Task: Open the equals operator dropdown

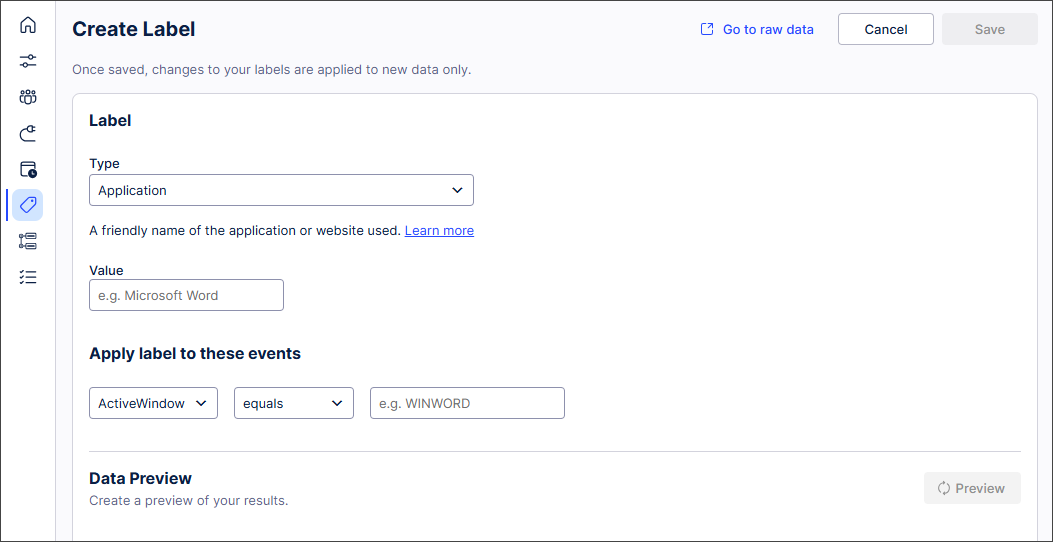Action: point(293,403)
